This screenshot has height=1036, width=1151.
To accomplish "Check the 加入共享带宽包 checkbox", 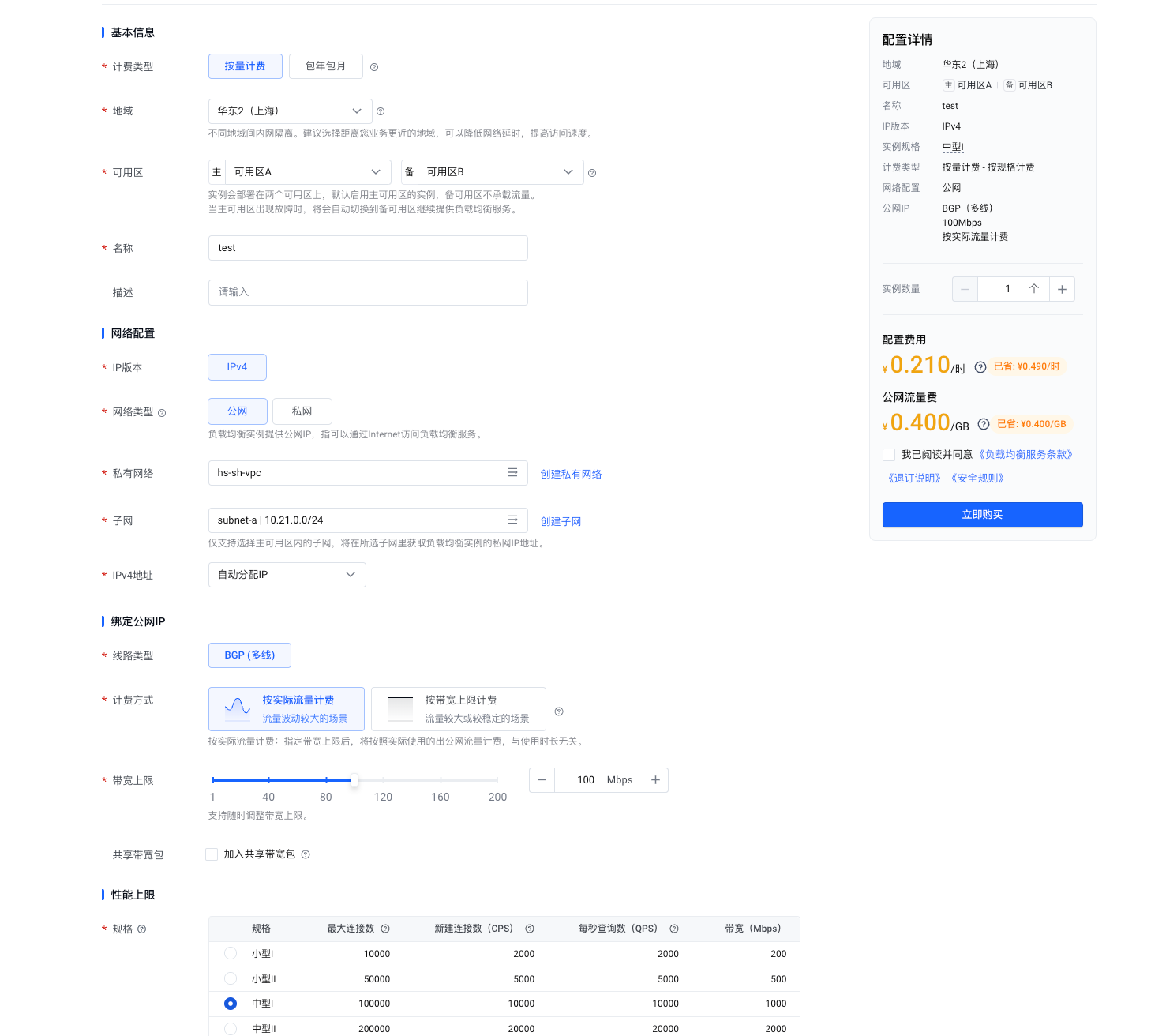I will 212,854.
